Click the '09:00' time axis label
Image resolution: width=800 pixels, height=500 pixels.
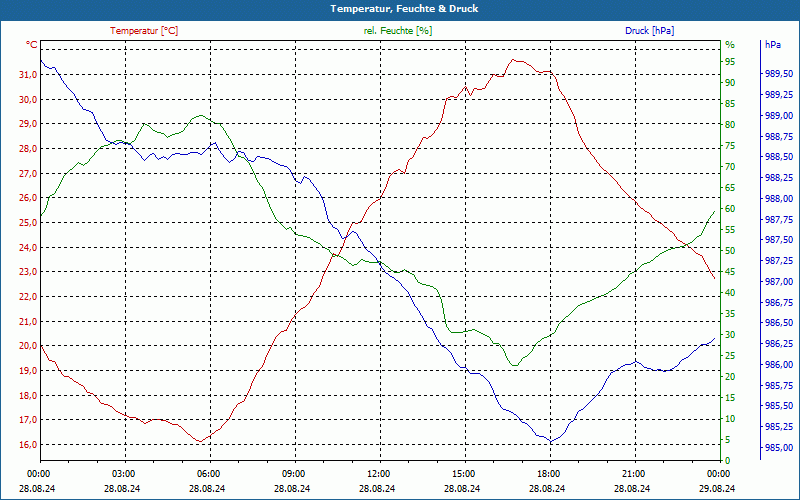[293, 474]
